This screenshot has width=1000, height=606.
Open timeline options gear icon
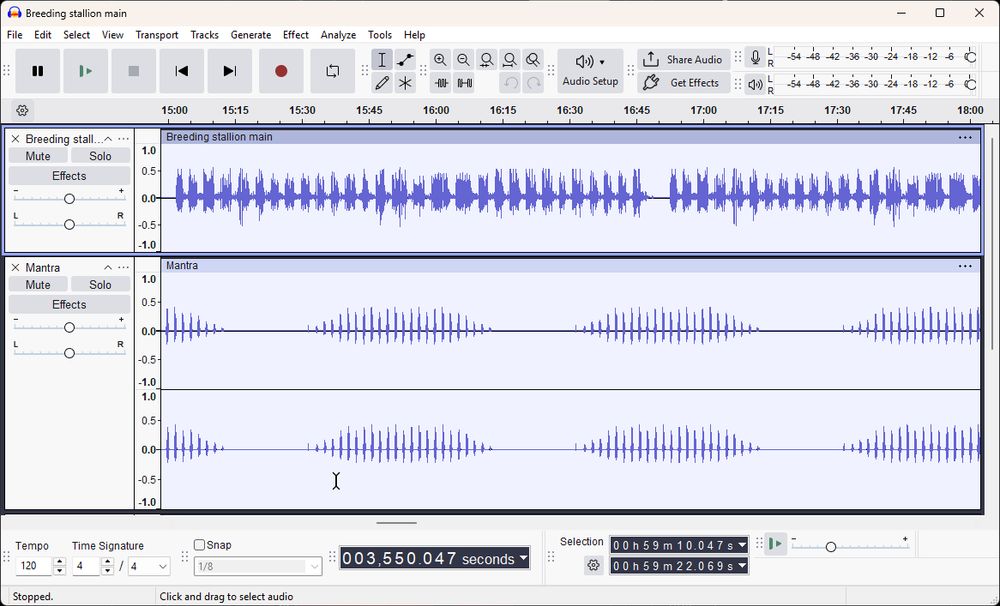coord(22,110)
